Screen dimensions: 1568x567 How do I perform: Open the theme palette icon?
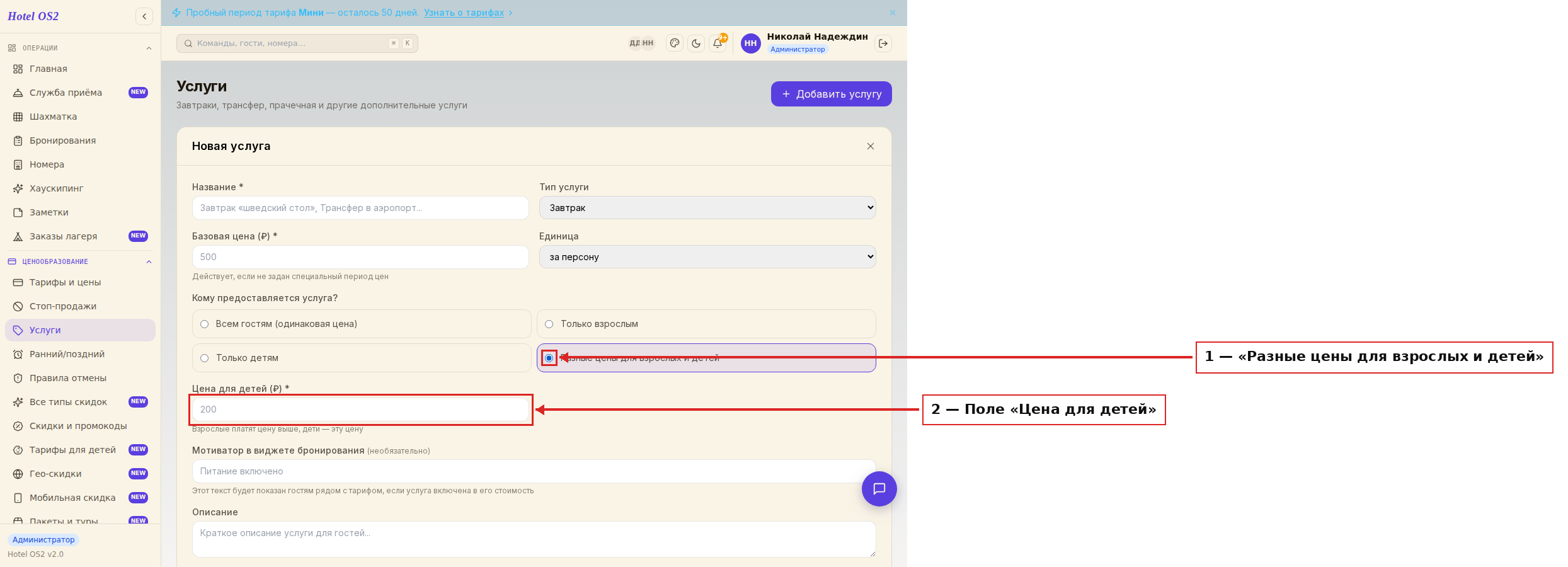click(x=675, y=43)
